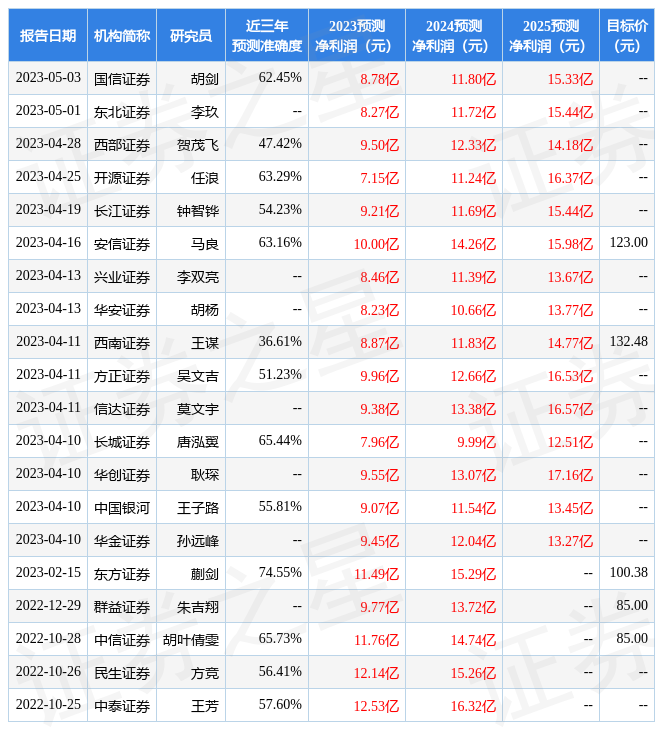Screen dimensions: 655x730
Task: Click the target price 100.38
Action: click(x=628, y=573)
